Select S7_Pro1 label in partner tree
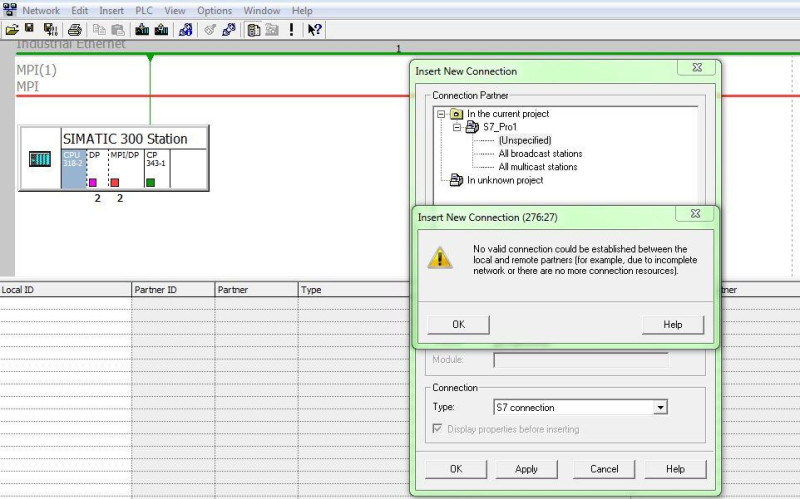800x499 pixels. point(500,127)
